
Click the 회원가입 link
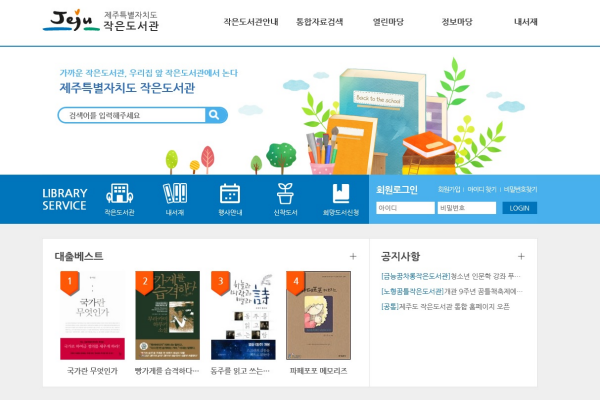[449, 189]
